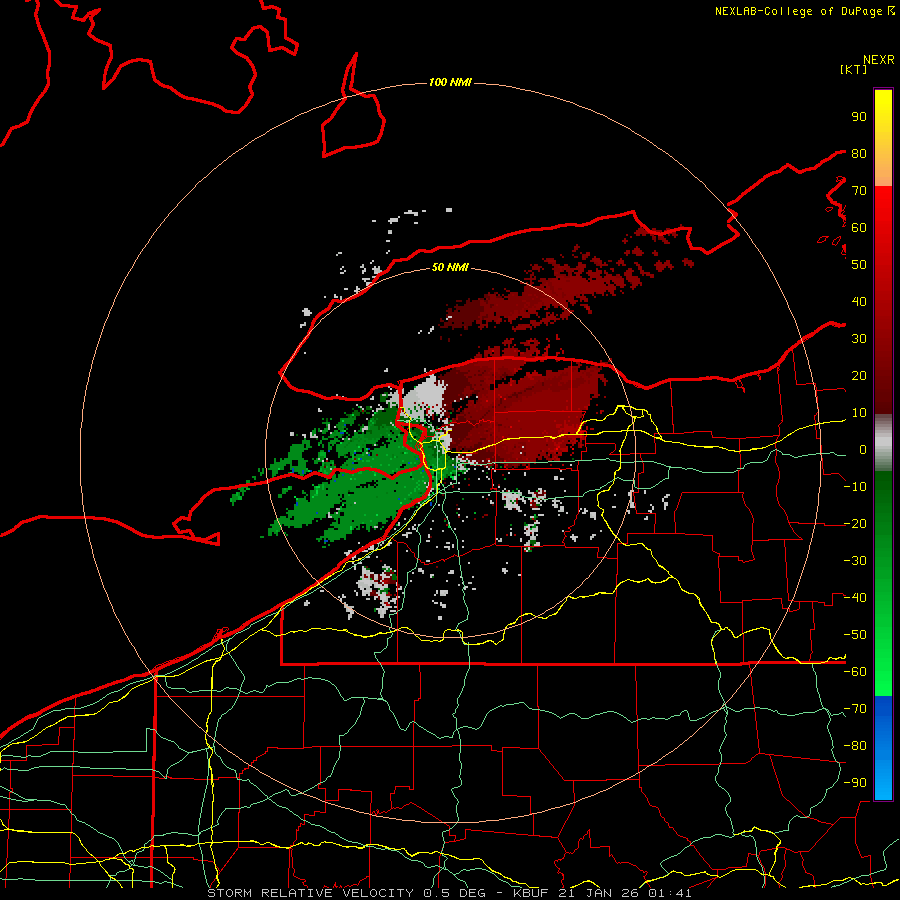The height and width of the screenshot is (900, 900).
Task: Click the positive 30 value on velocity scale
Action: pyautogui.click(x=859, y=339)
